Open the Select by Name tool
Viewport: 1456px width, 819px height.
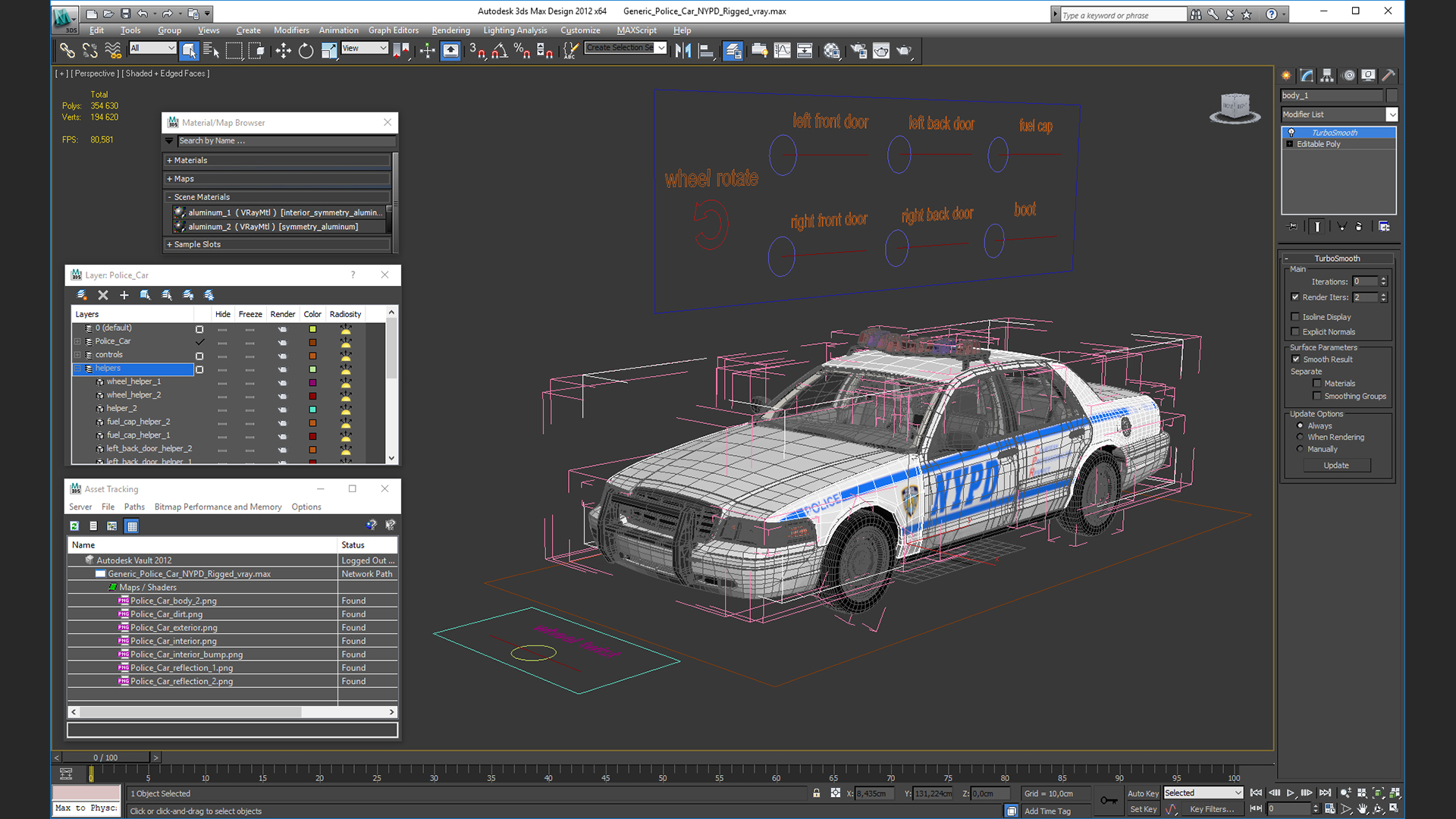(x=211, y=51)
